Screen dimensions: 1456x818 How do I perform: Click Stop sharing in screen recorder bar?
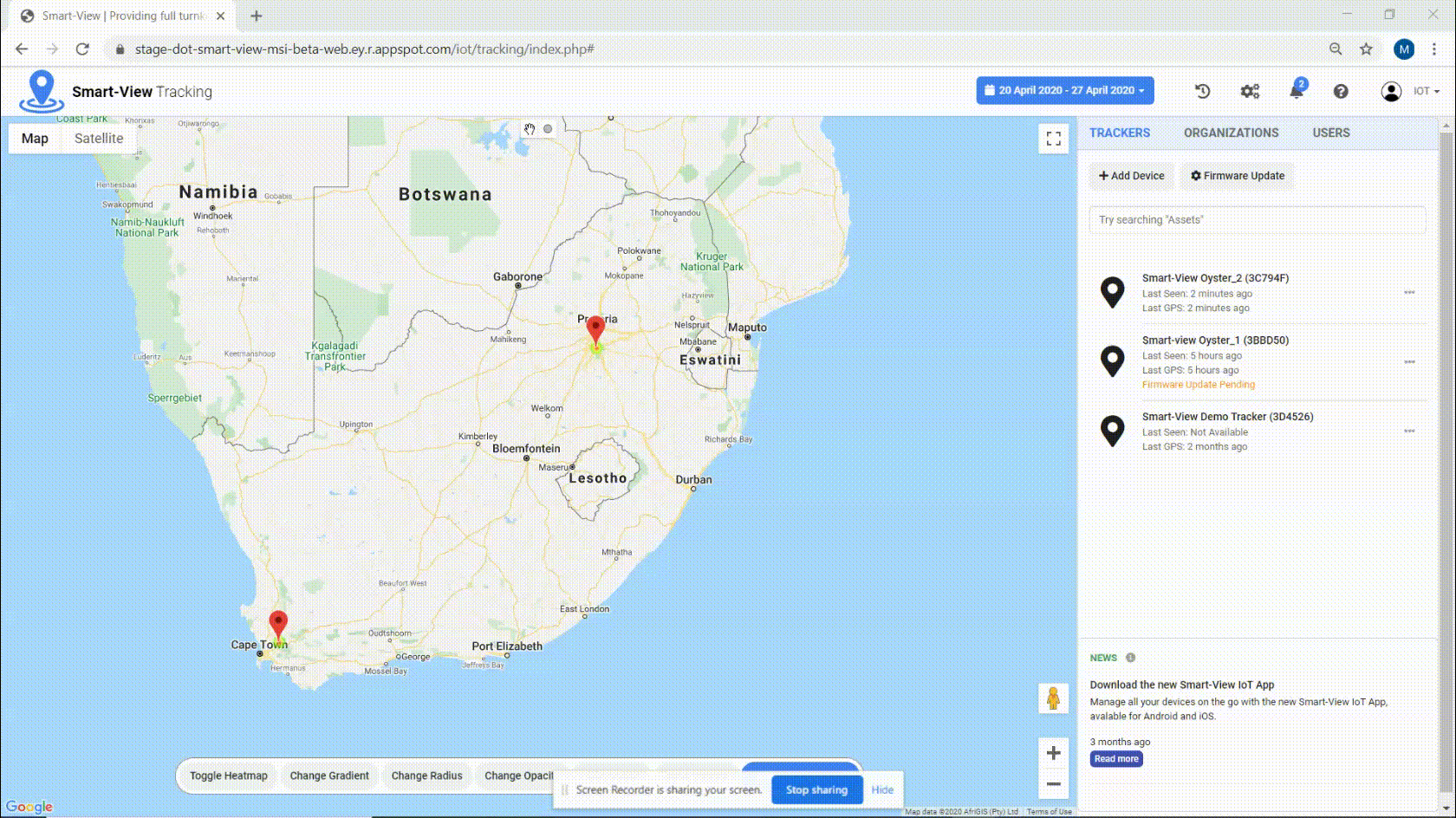coord(816,789)
